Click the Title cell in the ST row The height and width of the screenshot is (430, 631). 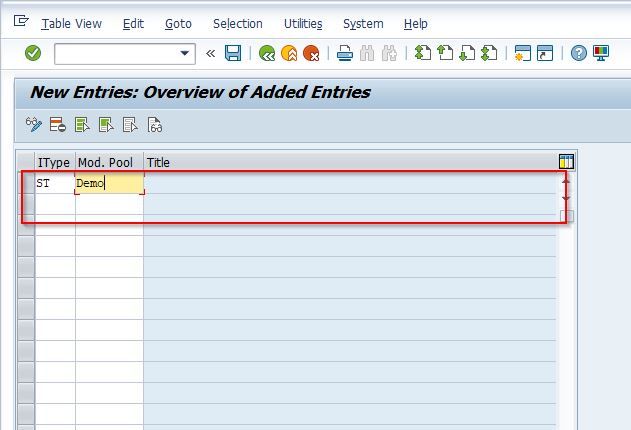pos(350,183)
